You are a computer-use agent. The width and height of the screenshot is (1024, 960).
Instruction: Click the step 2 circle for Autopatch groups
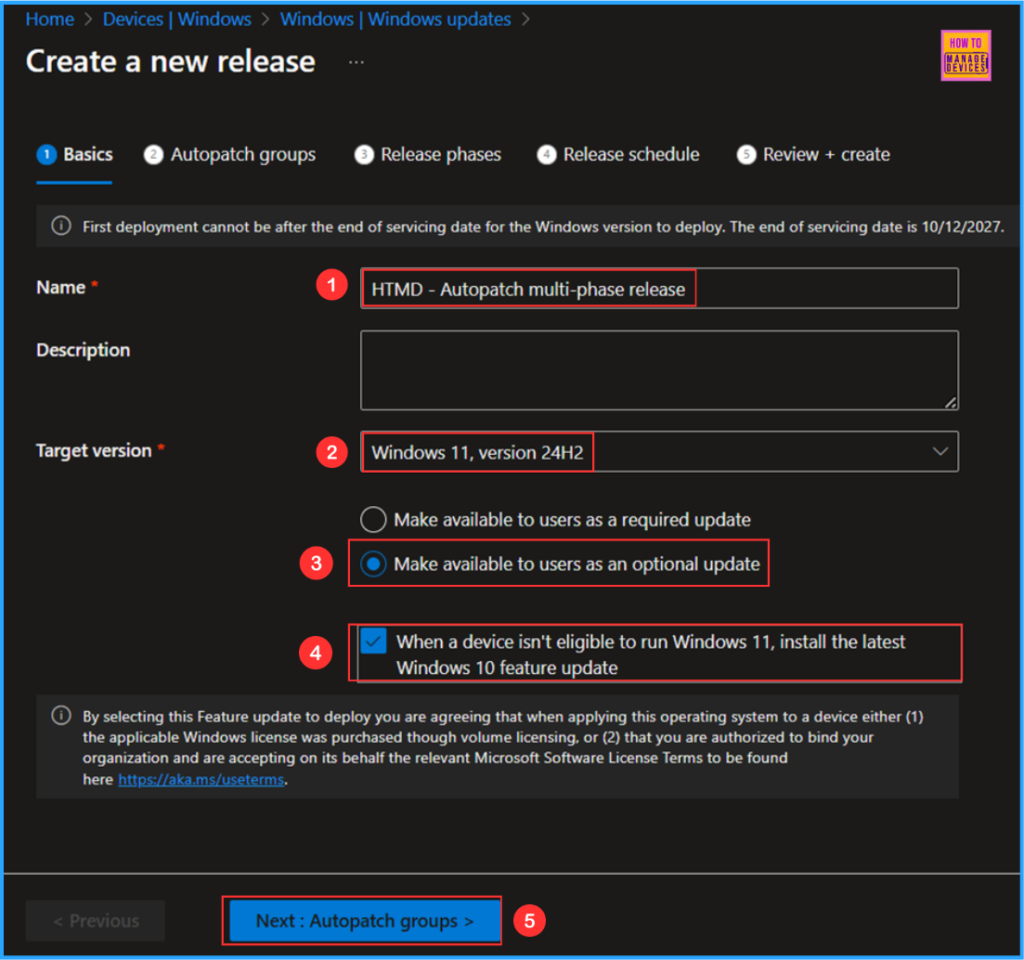(x=153, y=155)
